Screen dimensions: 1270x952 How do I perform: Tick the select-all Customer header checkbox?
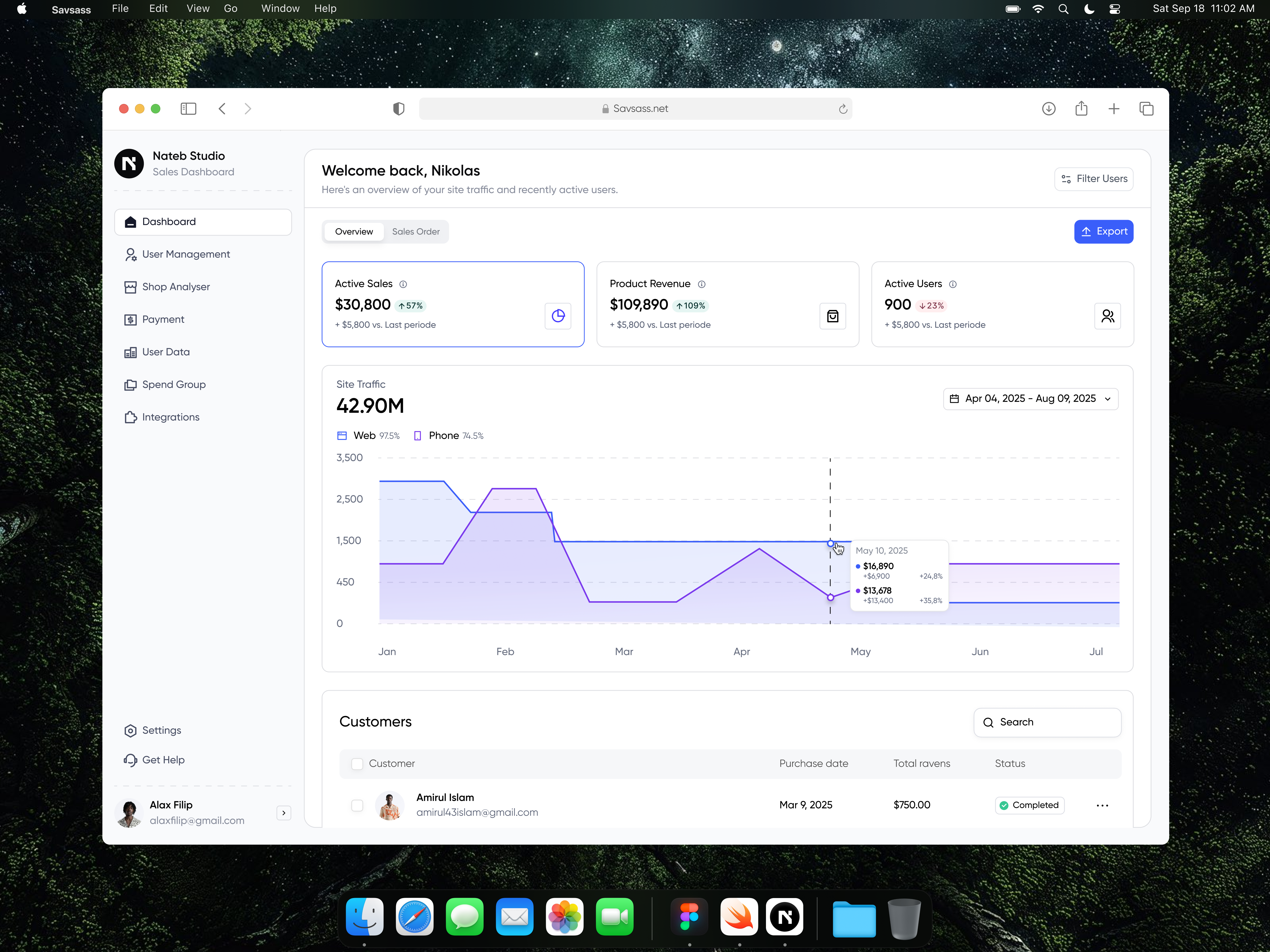(357, 764)
